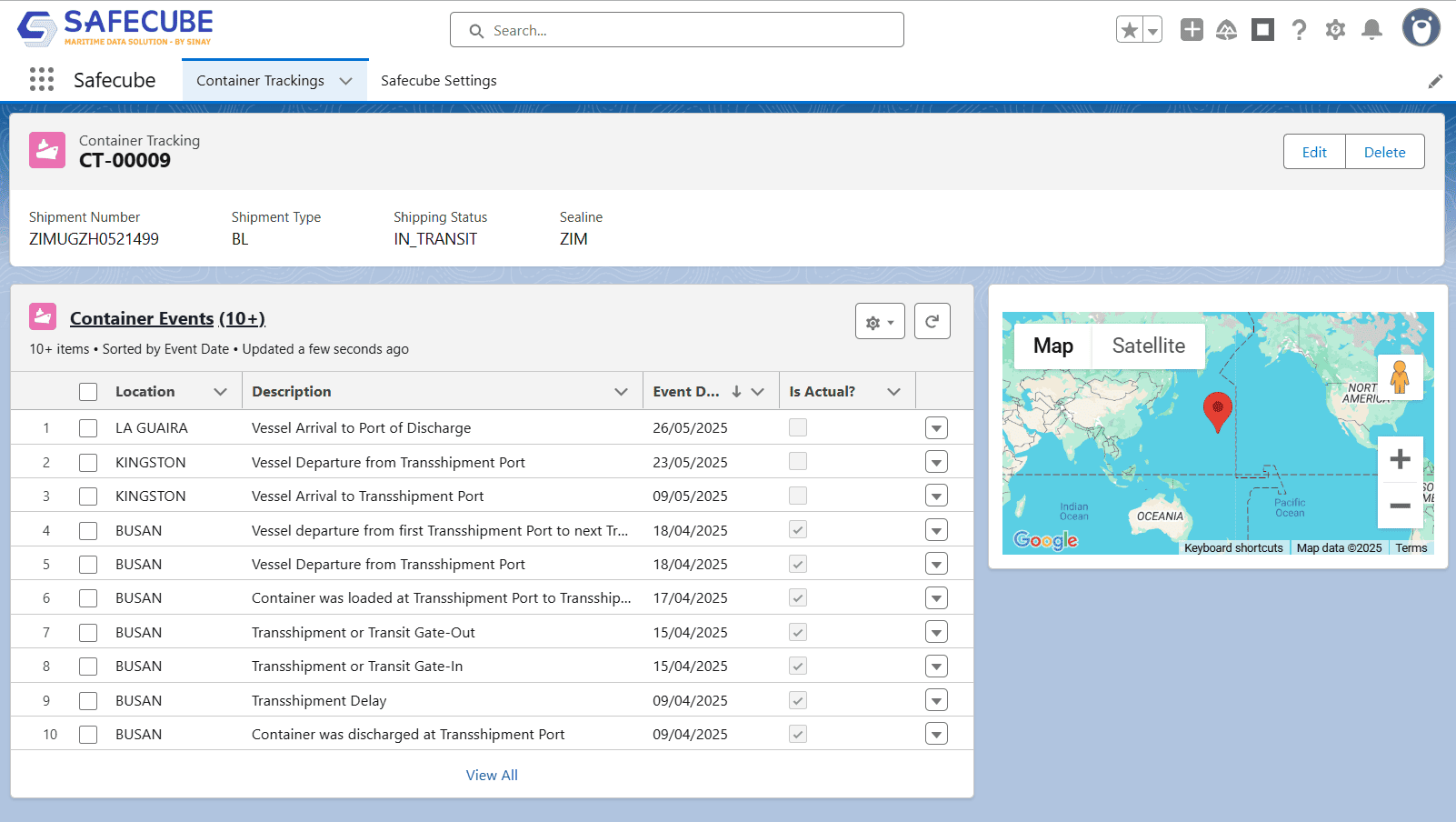Click the Safecube logo
This screenshot has height=822, width=1456.
point(115,28)
